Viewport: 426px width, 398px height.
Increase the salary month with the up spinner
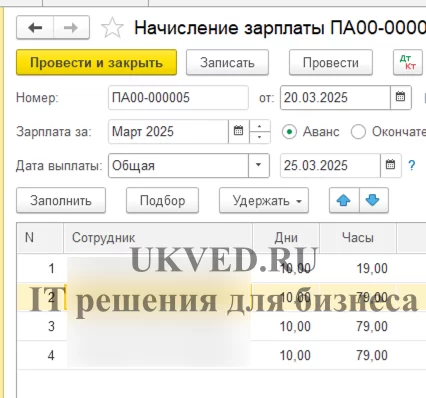260,126
